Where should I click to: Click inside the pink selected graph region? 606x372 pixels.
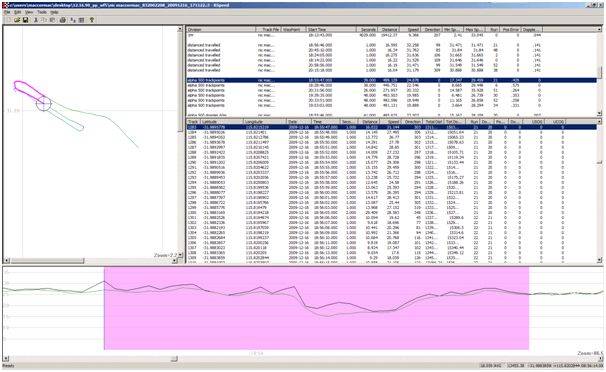coord(316,308)
